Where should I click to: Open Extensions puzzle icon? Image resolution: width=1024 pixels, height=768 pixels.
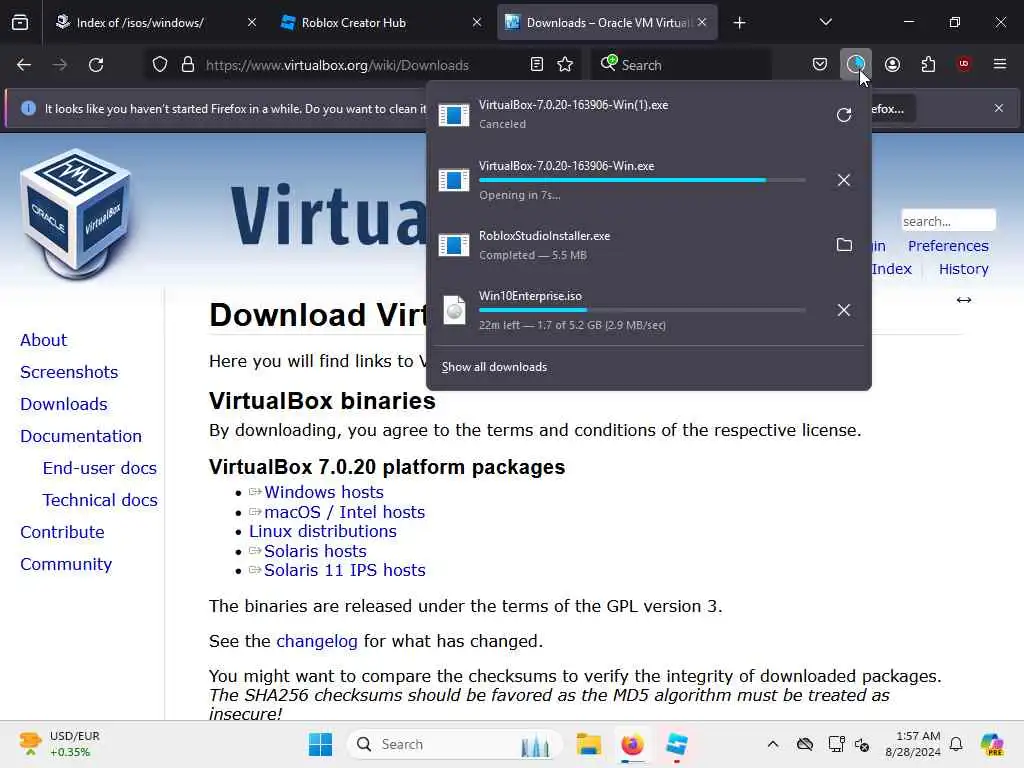tap(928, 65)
